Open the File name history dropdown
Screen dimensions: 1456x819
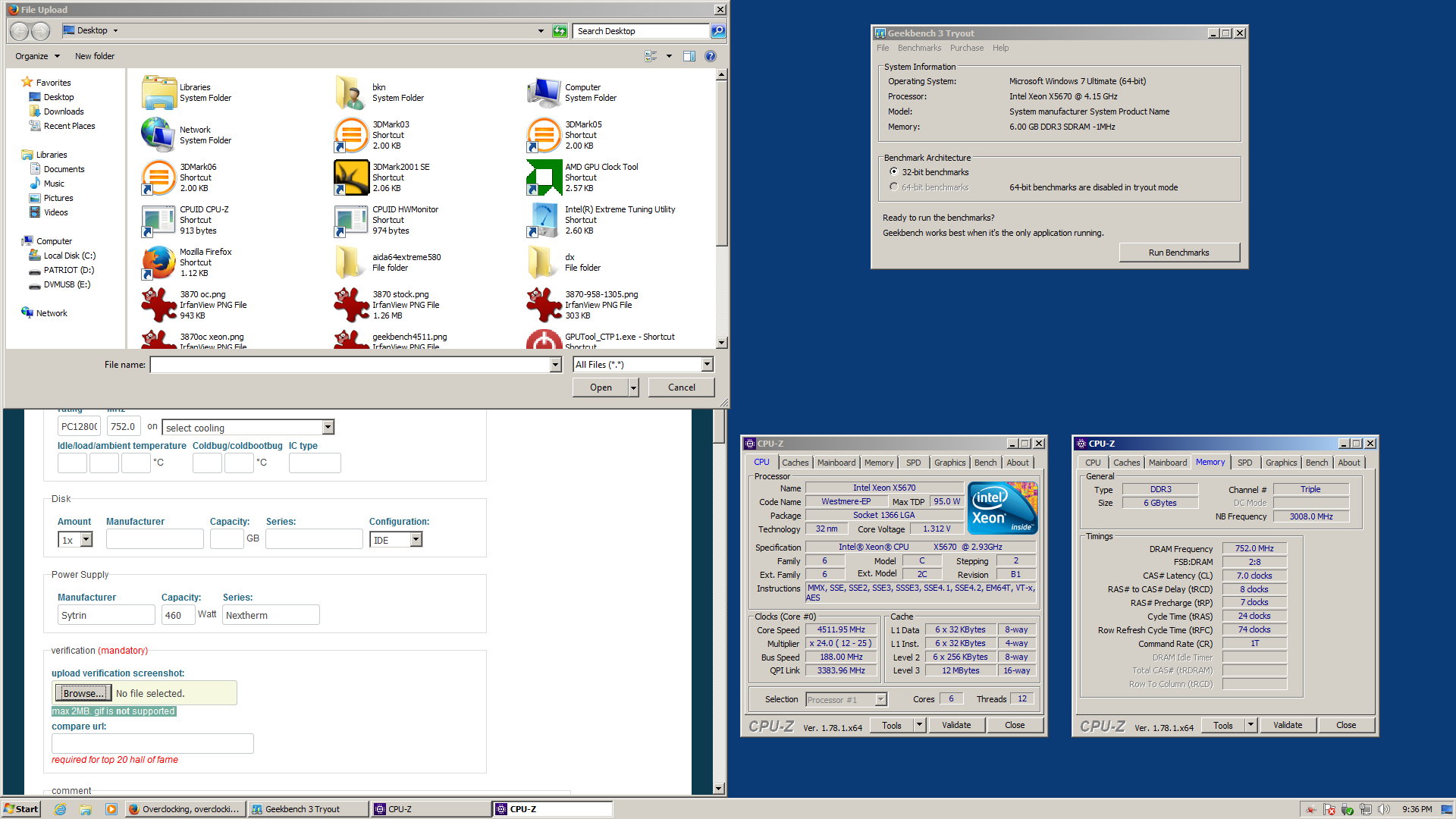(x=555, y=366)
